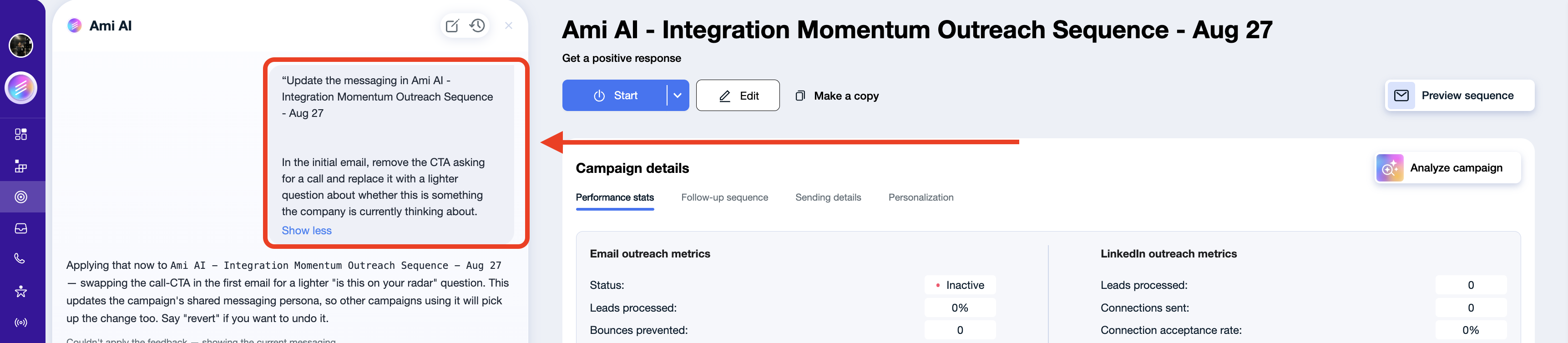Make a copy of the campaign
This screenshot has height=343, width=1568.
837,96
